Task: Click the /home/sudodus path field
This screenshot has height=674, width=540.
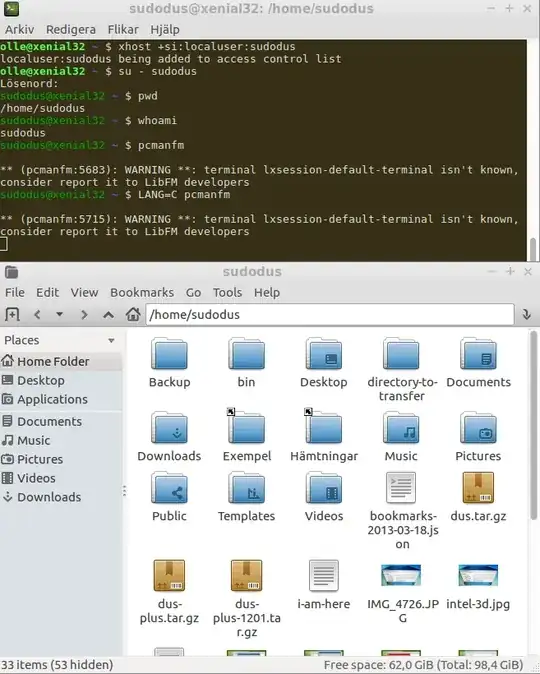Action: 330,315
